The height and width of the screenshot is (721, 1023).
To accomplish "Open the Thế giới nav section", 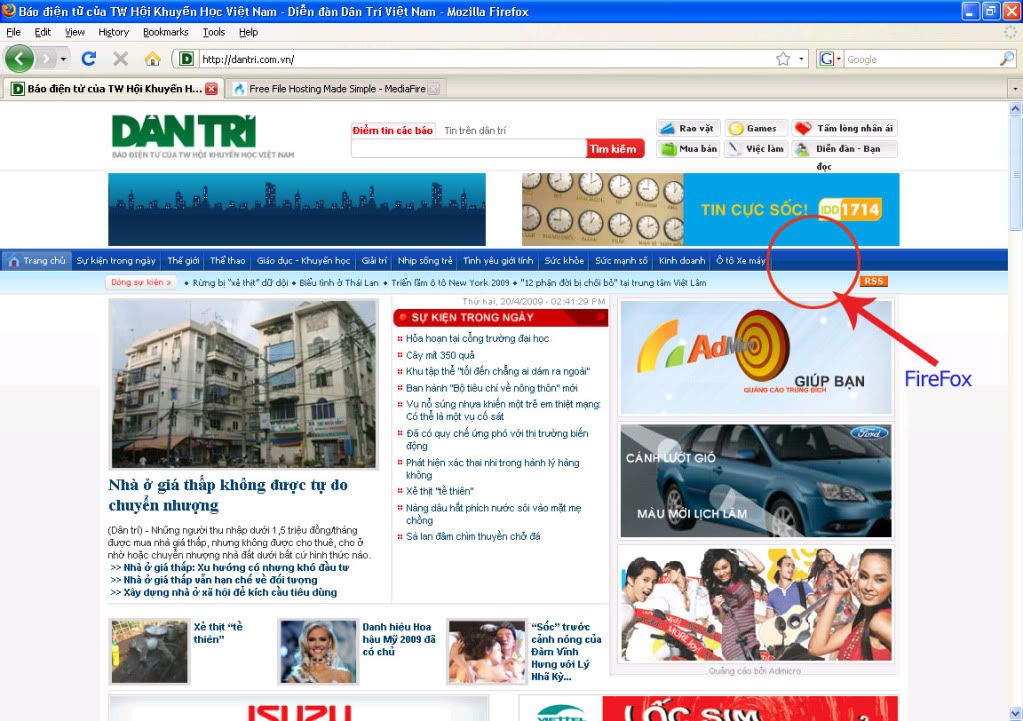I will (183, 260).
